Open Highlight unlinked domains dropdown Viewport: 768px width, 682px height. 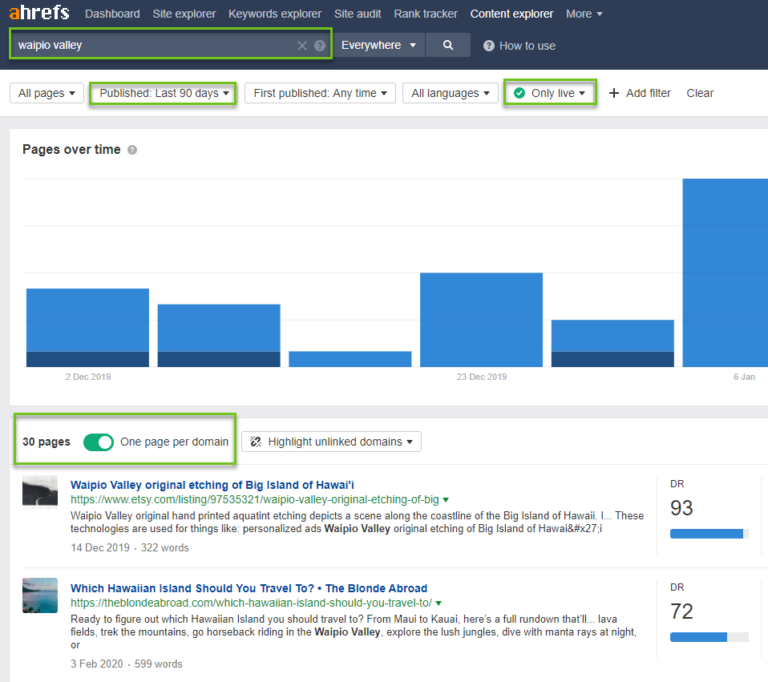point(331,442)
